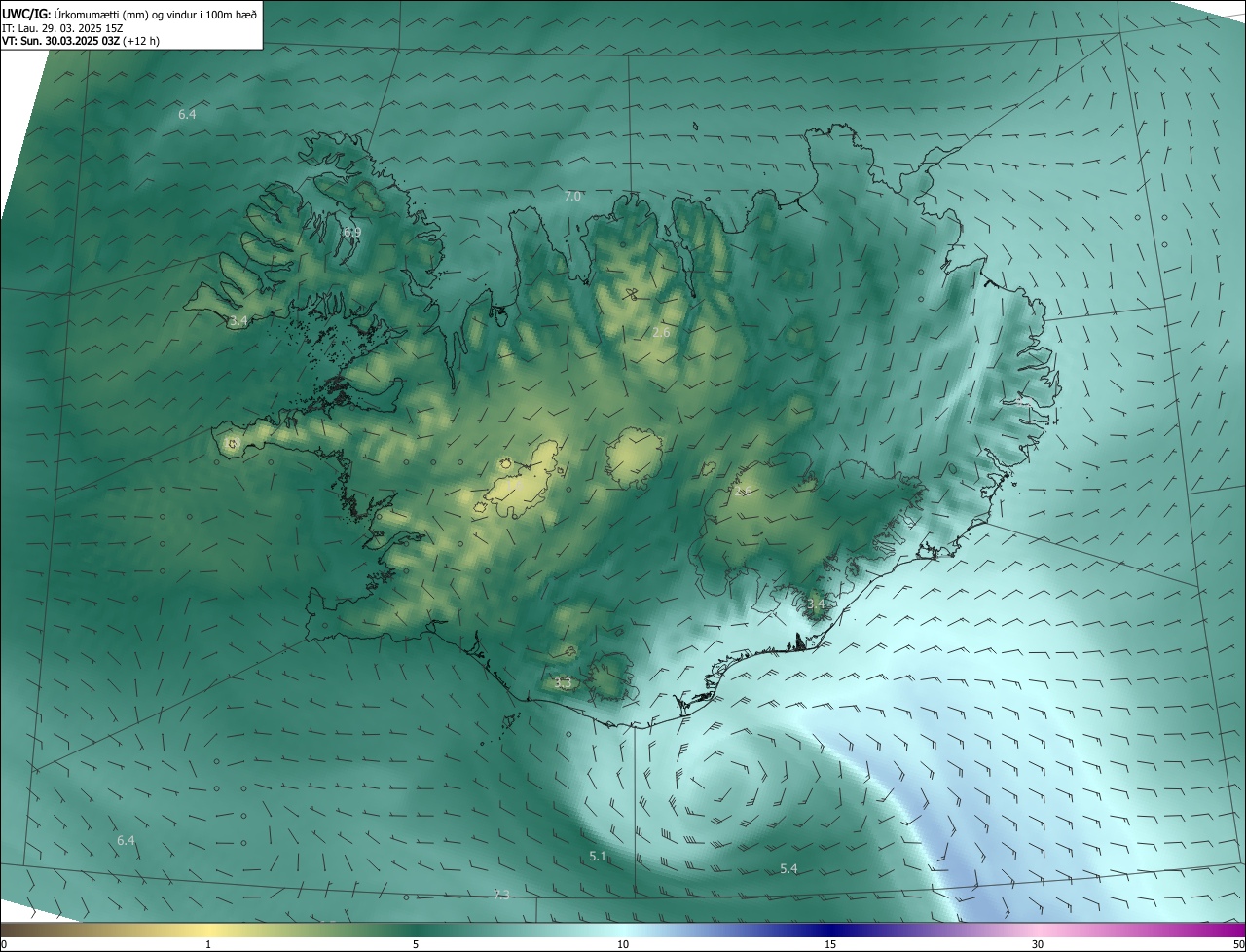The image size is (1246, 952).
Task: Click the 2.6 value in north Iceland
Action: 661,333
